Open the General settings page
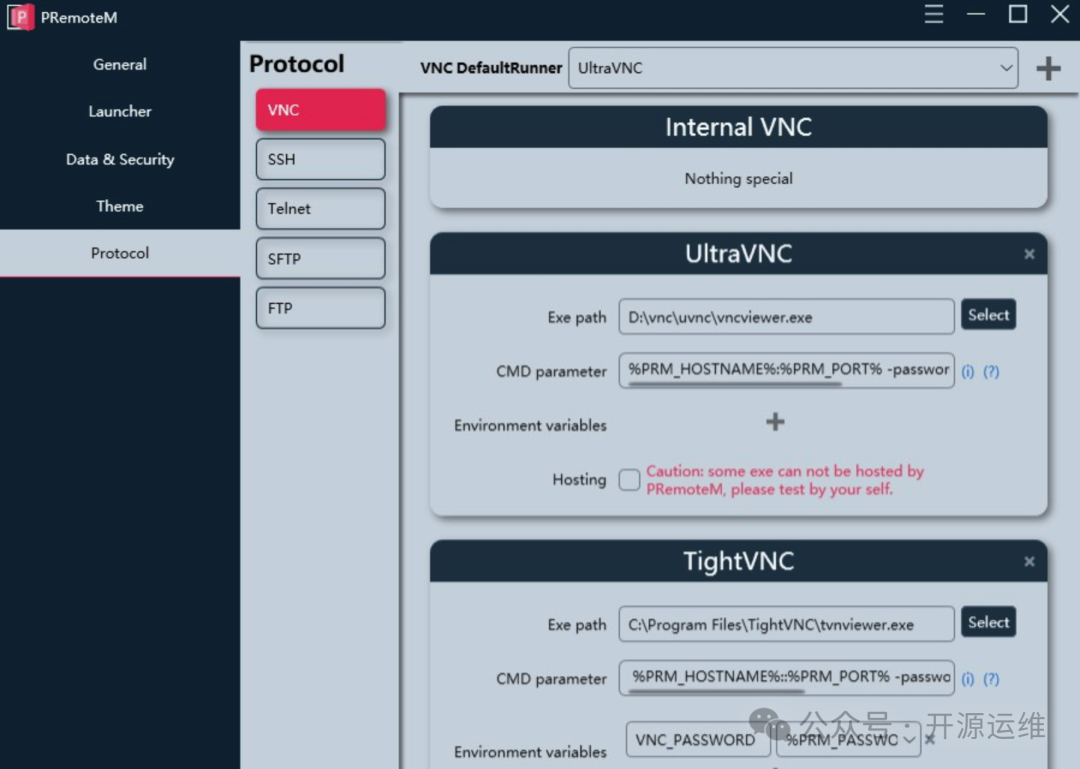 [x=120, y=65]
